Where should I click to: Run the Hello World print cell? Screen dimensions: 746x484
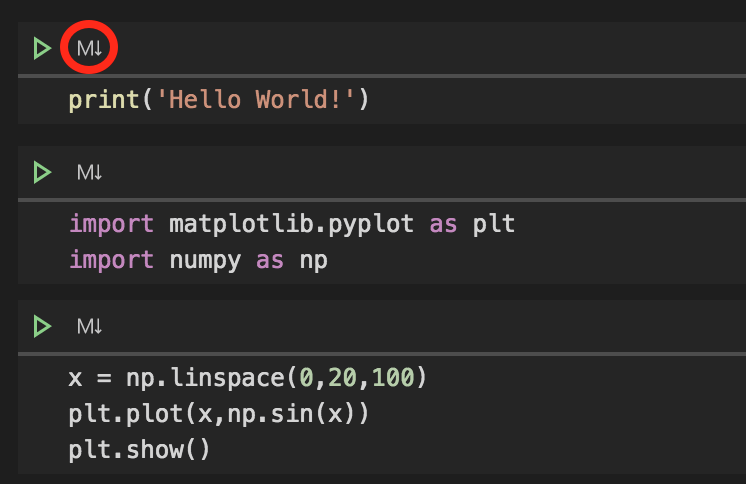41,48
